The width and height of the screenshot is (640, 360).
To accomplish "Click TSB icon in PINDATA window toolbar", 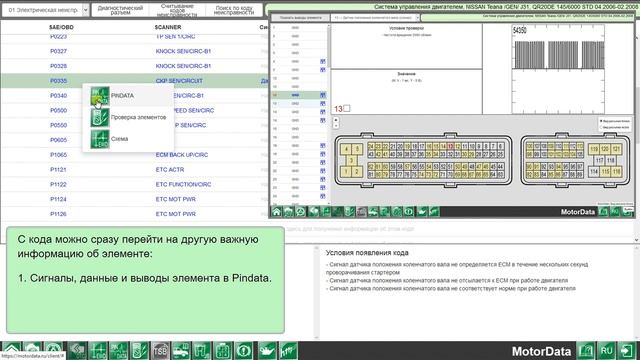I will point(361,211).
